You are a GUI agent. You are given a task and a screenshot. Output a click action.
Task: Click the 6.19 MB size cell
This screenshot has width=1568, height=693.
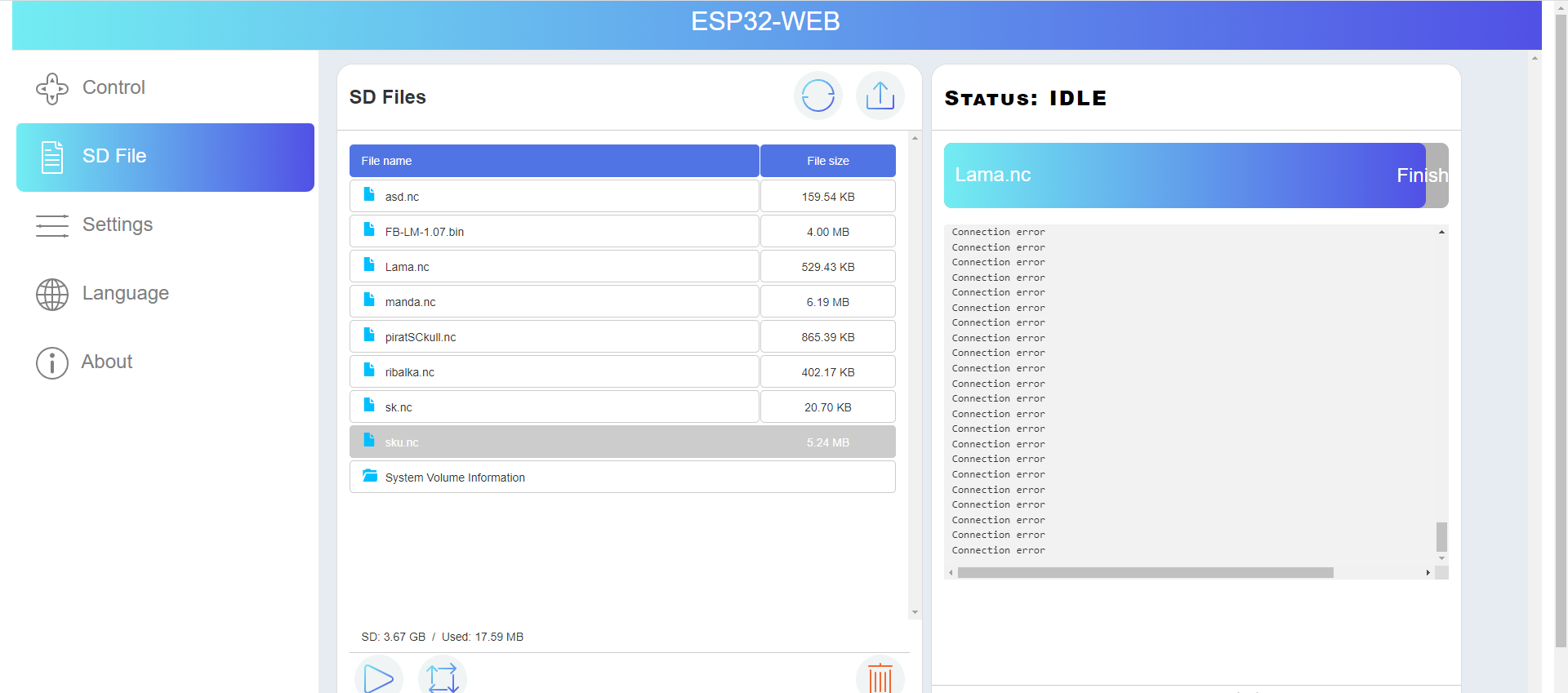pyautogui.click(x=828, y=302)
